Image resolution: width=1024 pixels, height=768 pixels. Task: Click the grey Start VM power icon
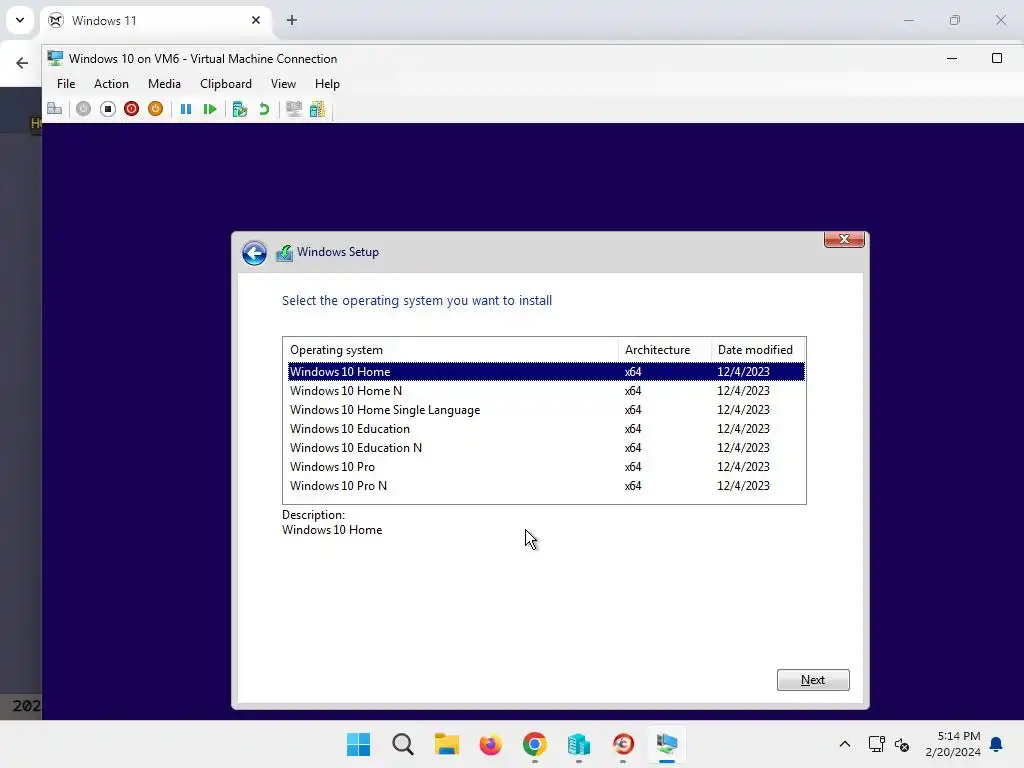click(84, 109)
